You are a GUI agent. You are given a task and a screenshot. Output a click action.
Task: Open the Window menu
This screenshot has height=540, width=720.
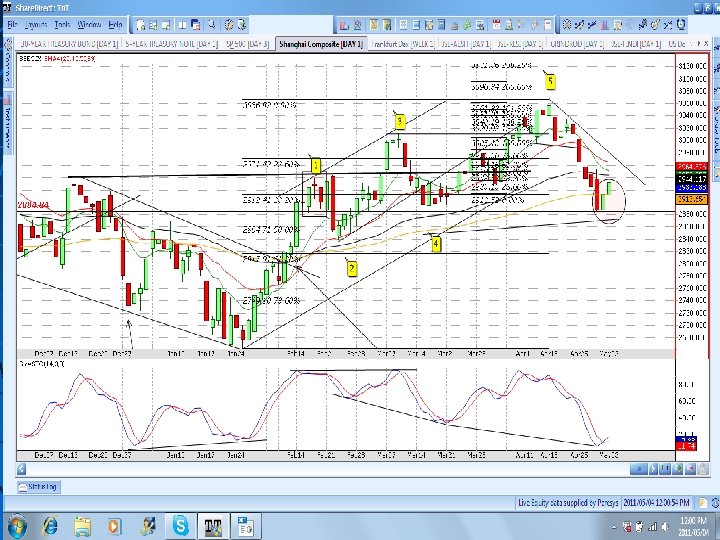click(x=89, y=25)
